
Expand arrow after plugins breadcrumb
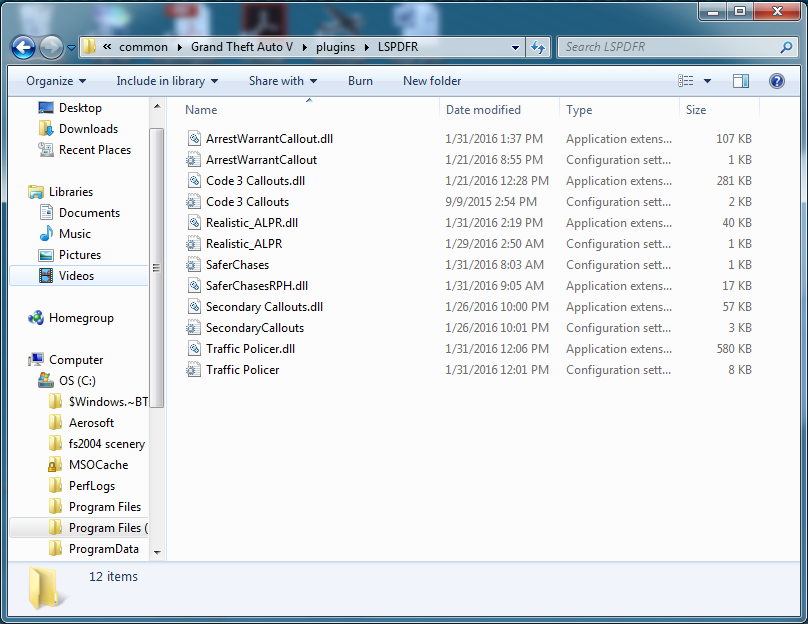[367, 47]
